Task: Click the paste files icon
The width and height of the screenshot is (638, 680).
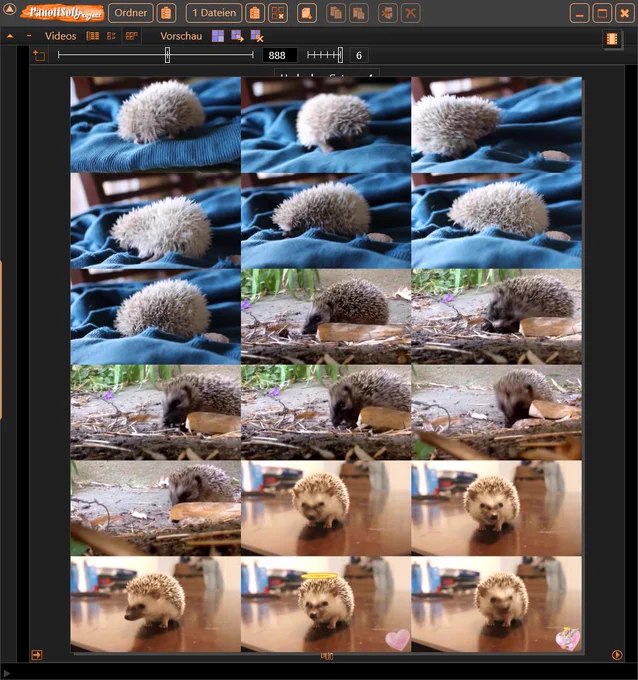Action: coord(358,13)
